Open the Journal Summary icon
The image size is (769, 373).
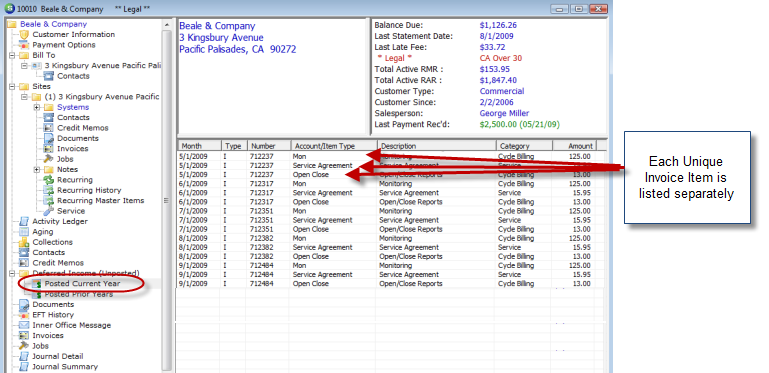click(x=24, y=367)
